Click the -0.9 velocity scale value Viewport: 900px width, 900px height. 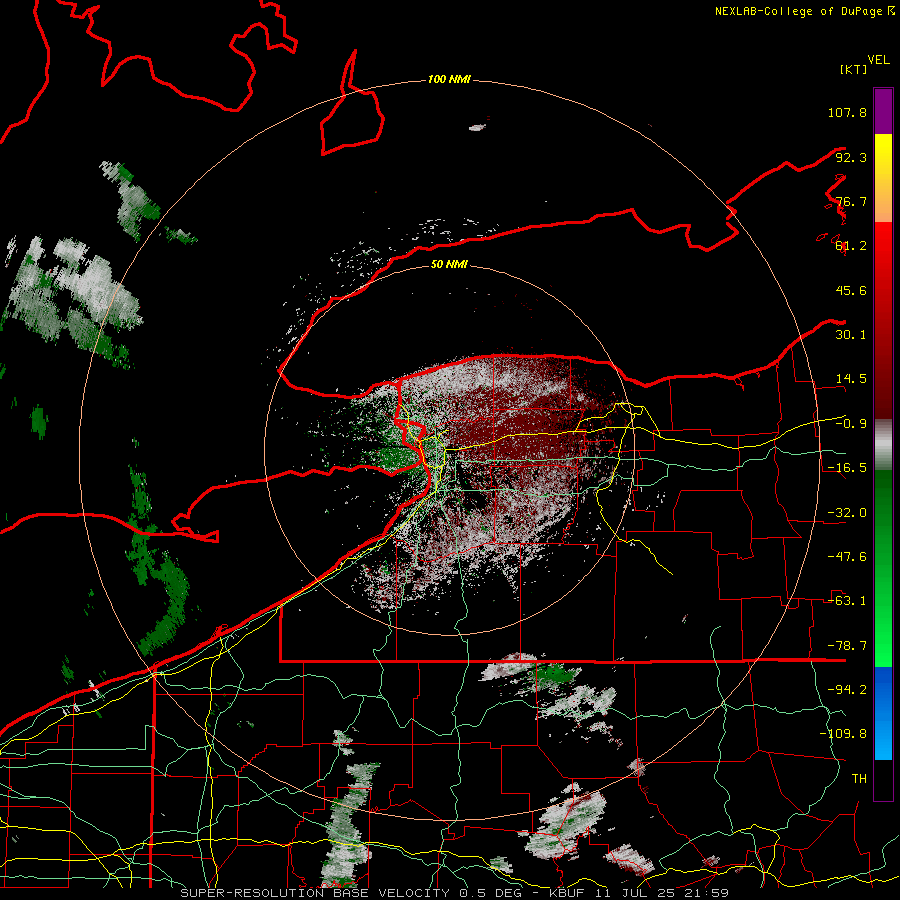(851, 424)
